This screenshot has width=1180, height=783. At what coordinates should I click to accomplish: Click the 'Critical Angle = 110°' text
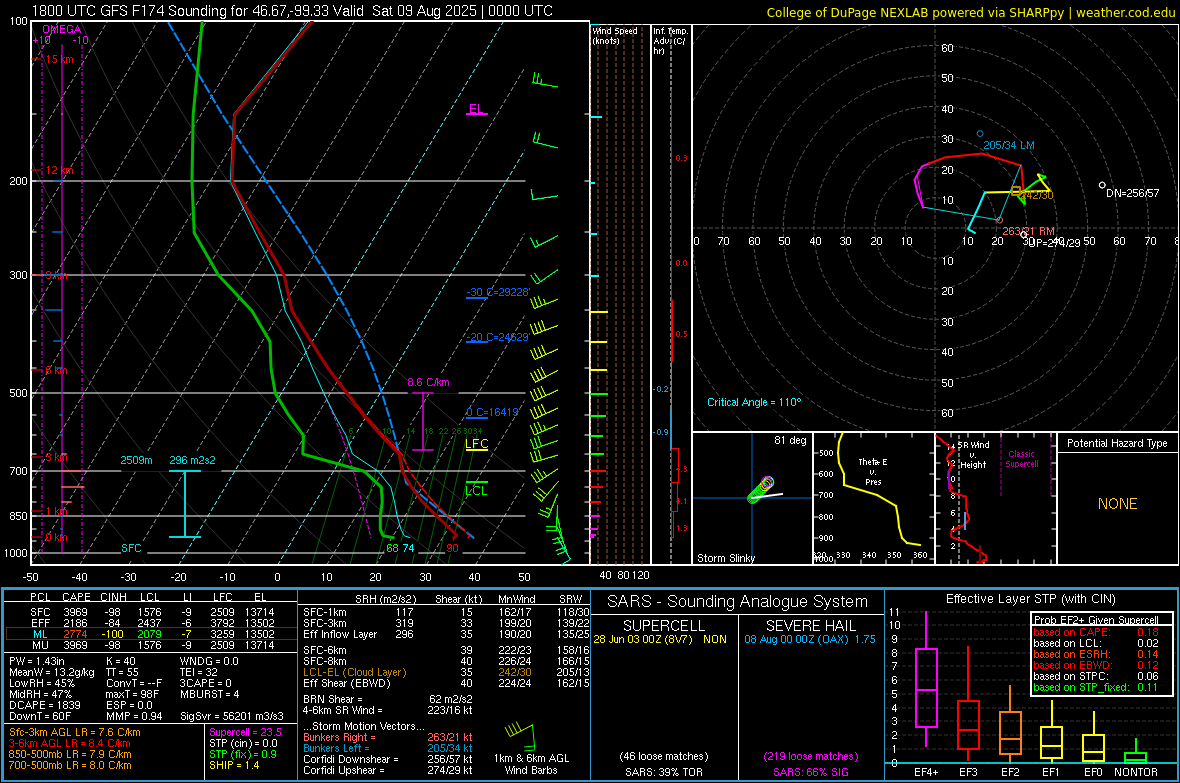click(x=754, y=402)
